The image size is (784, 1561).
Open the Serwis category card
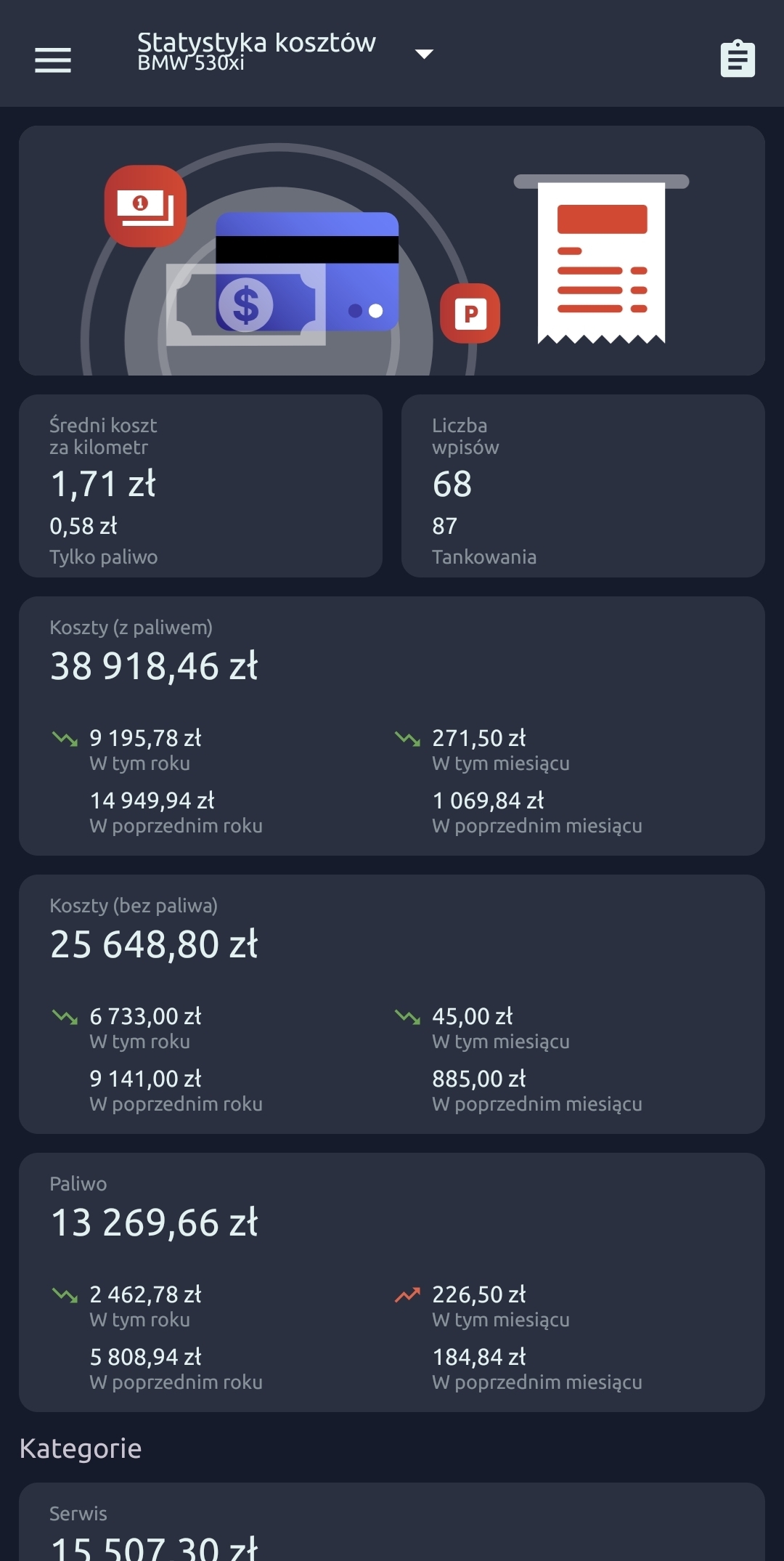pyautogui.click(x=392, y=1525)
